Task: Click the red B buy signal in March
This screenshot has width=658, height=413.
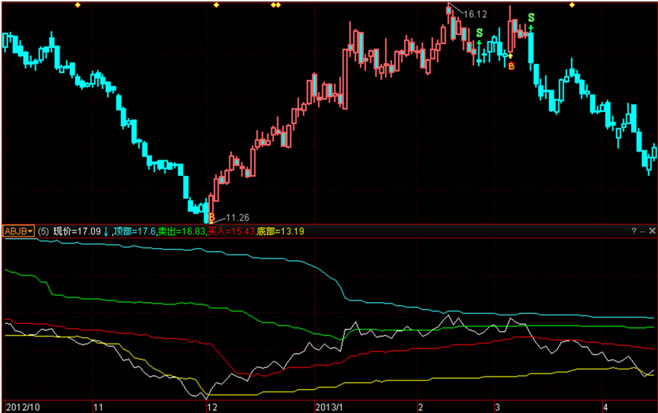Action: 511,66
